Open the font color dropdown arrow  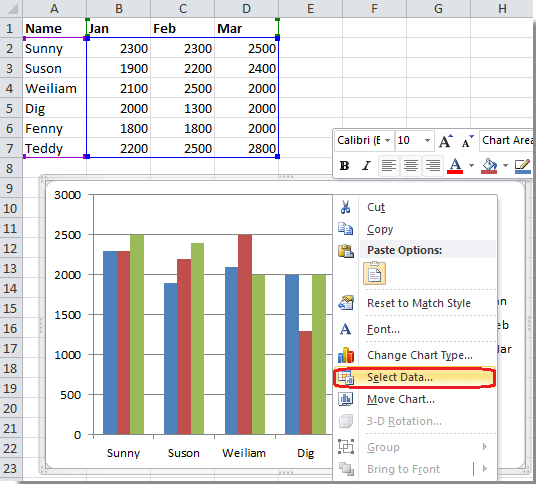point(471,166)
